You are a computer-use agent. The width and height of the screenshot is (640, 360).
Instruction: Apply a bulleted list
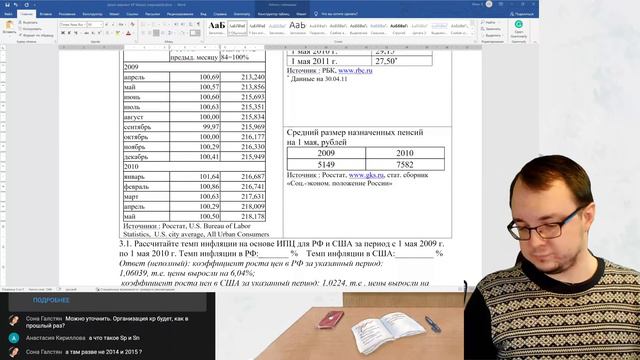click(x=143, y=24)
